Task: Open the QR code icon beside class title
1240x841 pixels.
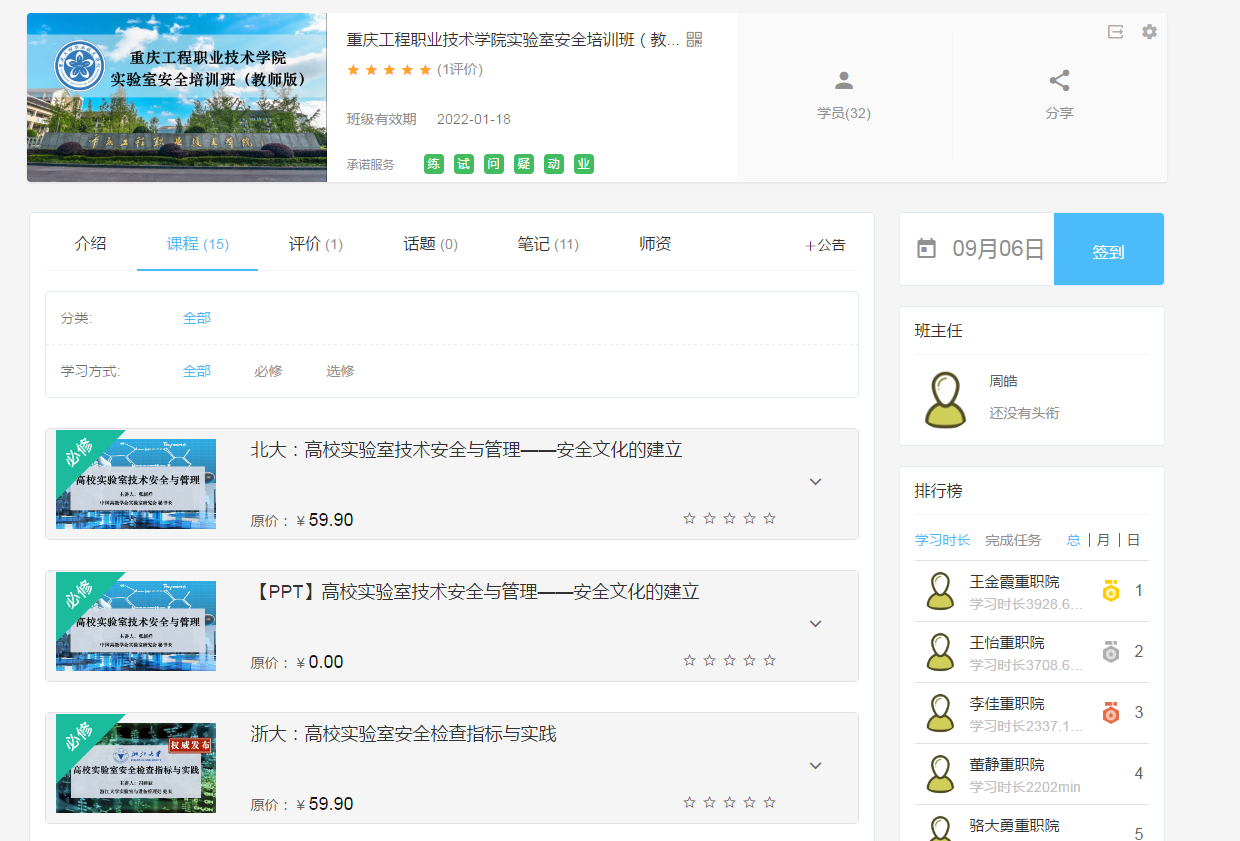Action: [694, 40]
